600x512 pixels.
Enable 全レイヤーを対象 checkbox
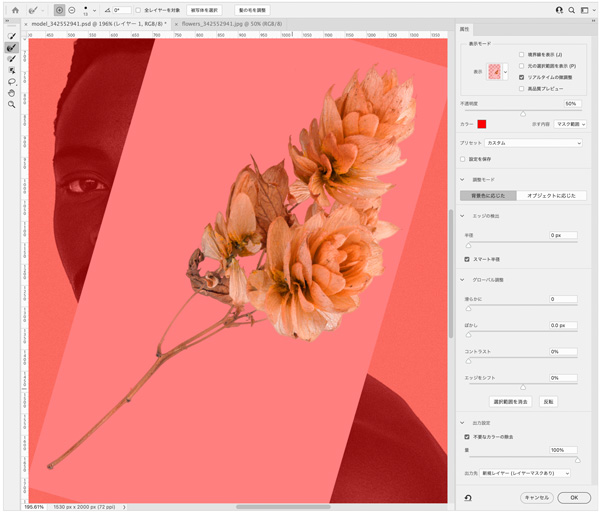click(x=138, y=10)
